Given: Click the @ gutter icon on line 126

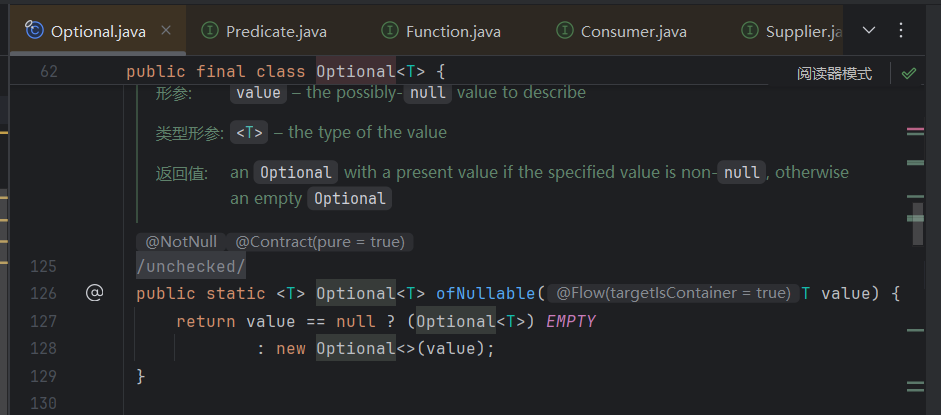Looking at the screenshot, I should pyautogui.click(x=94, y=293).
